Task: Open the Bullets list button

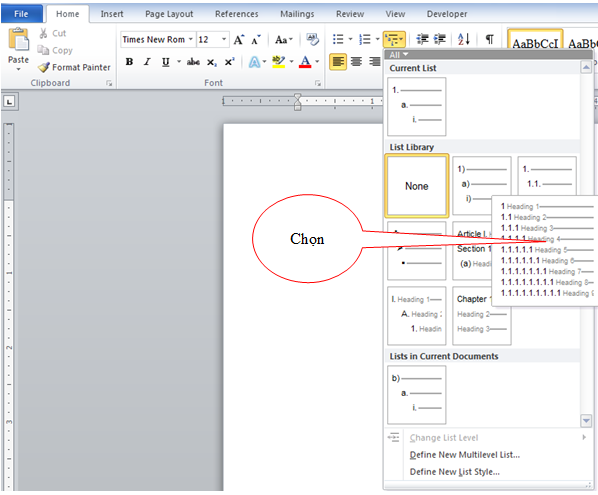Action: pyautogui.click(x=338, y=39)
